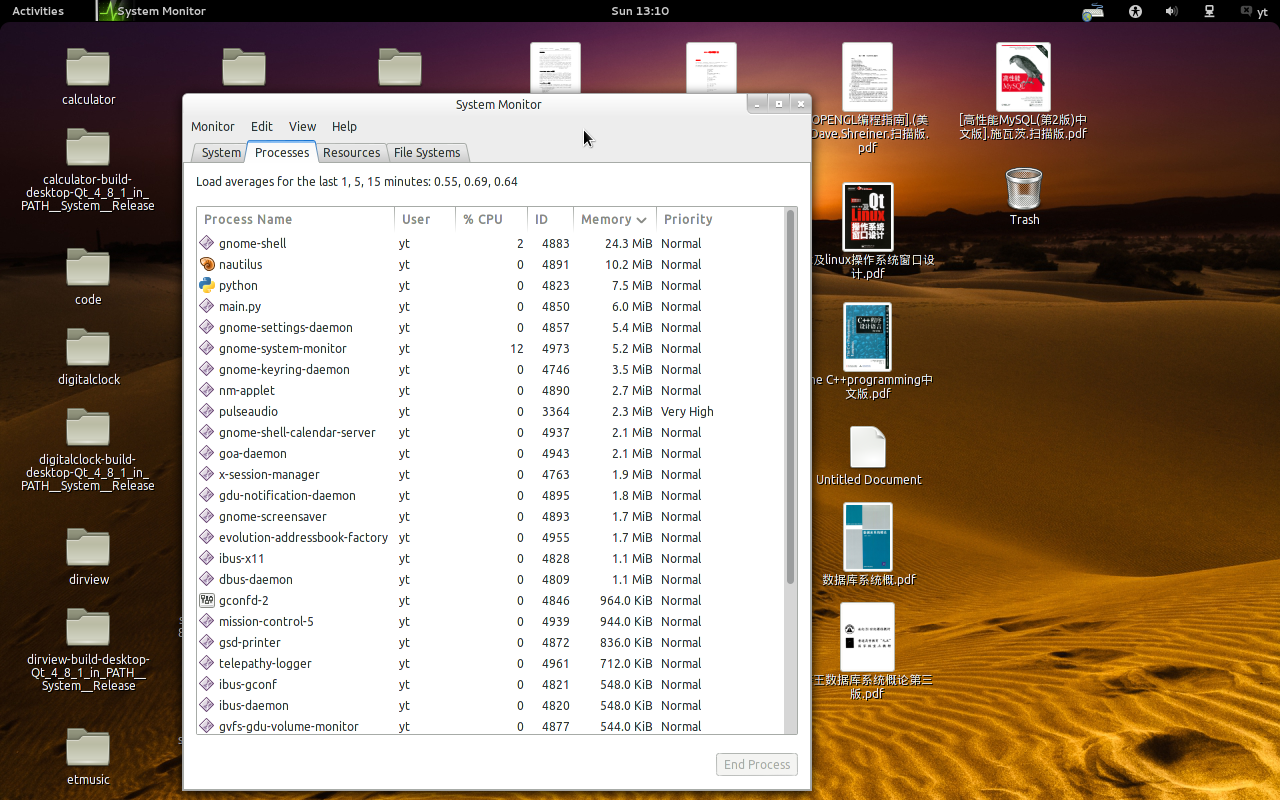Open the Activities overview
Screen dimensions: 1280x800
click(38, 11)
